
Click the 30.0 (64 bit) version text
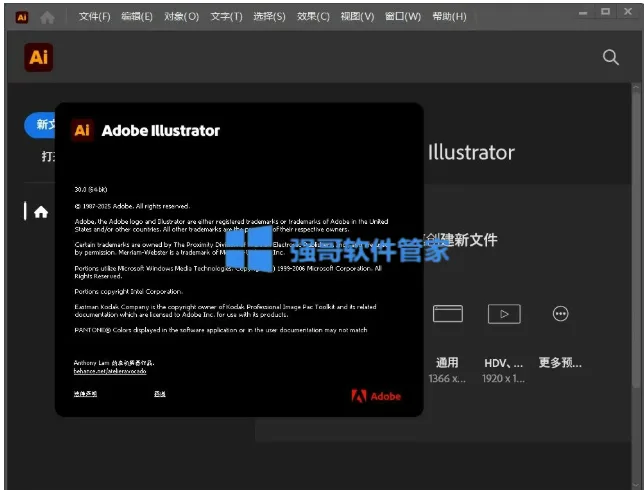[91, 189]
